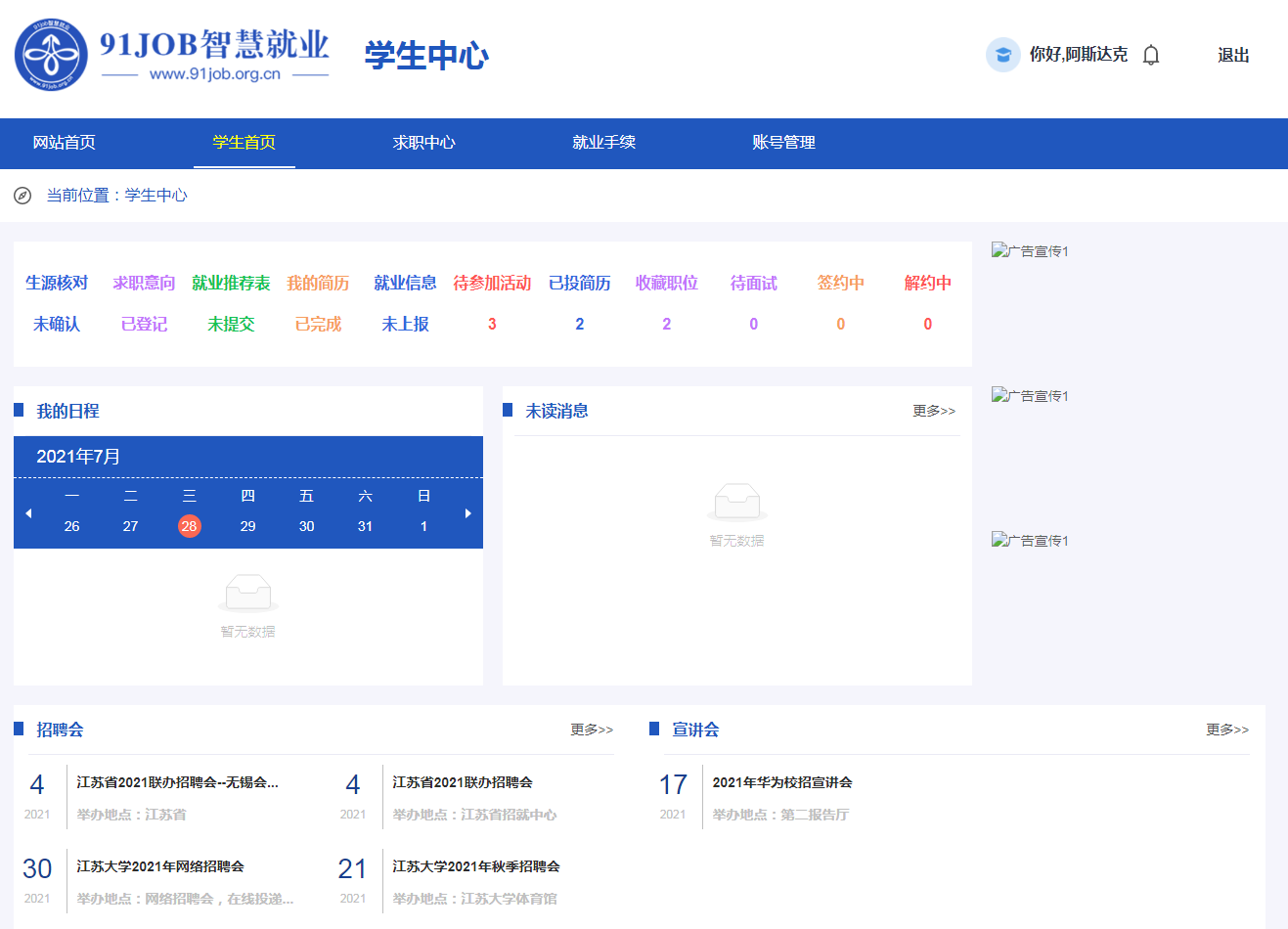Open the 账号管理 menu

(x=784, y=143)
